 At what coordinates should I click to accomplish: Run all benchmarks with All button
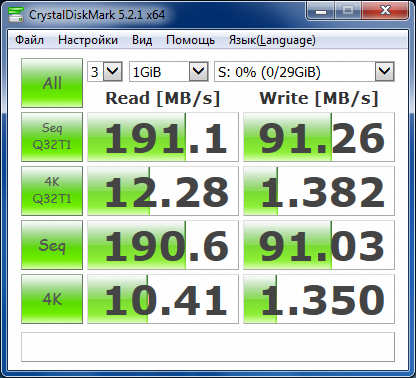pos(52,83)
